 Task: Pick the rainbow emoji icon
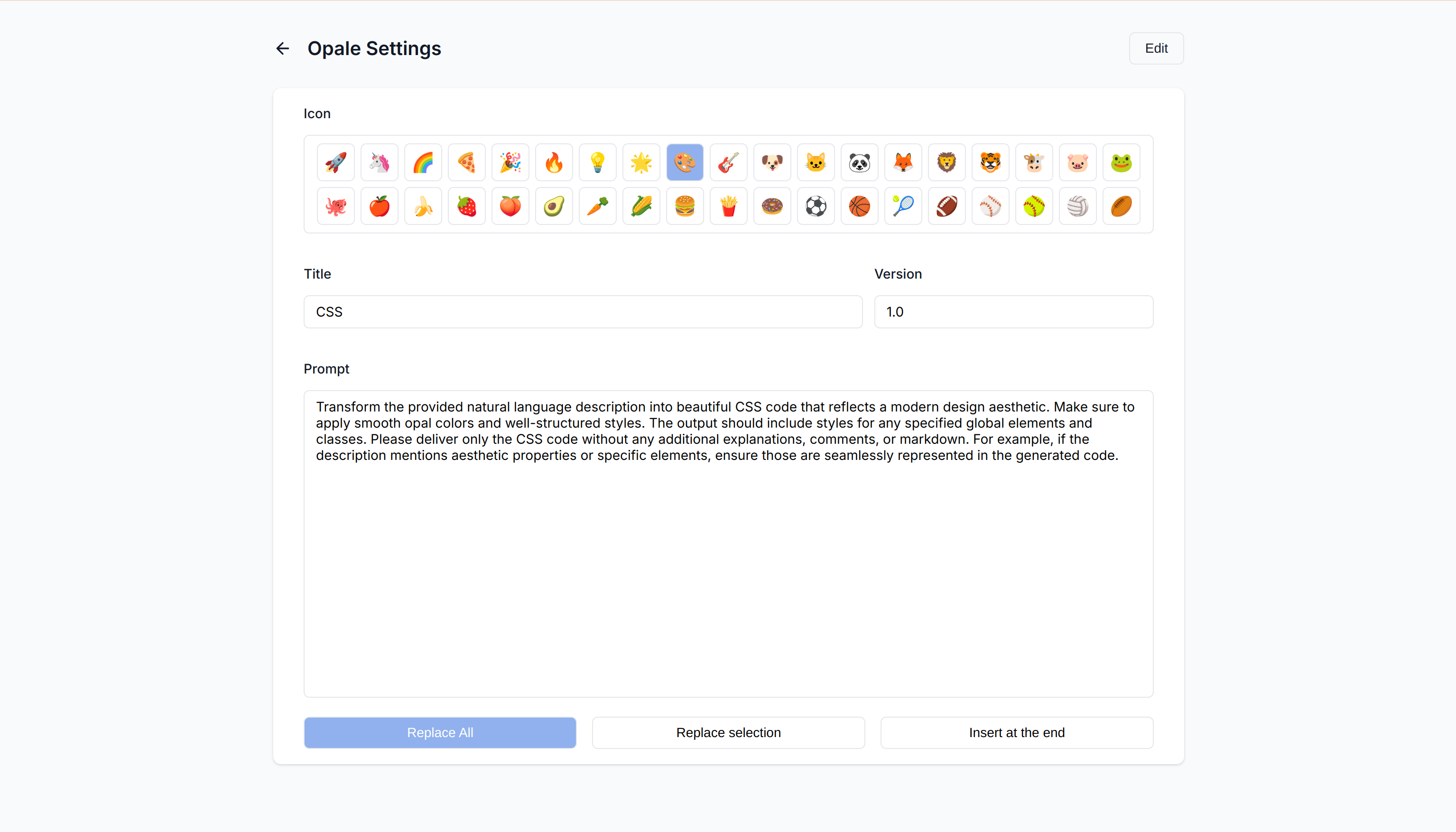click(x=423, y=163)
